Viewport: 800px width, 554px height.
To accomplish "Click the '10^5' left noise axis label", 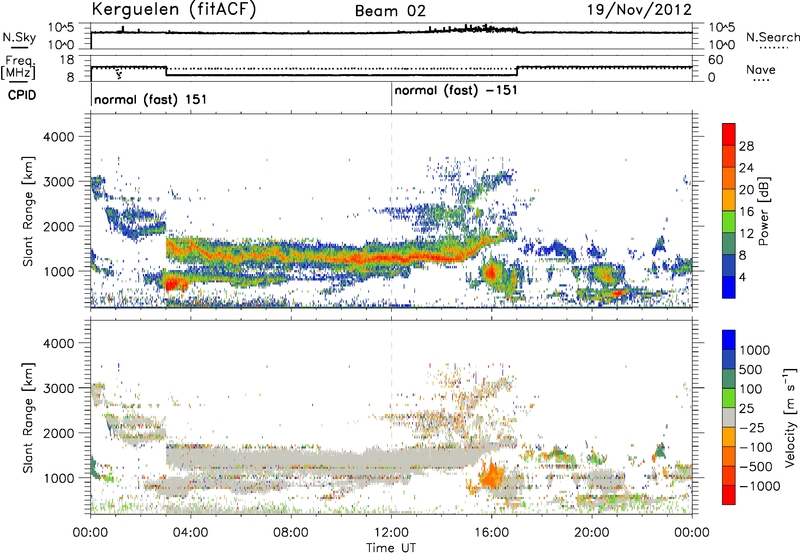I will pos(61,27).
